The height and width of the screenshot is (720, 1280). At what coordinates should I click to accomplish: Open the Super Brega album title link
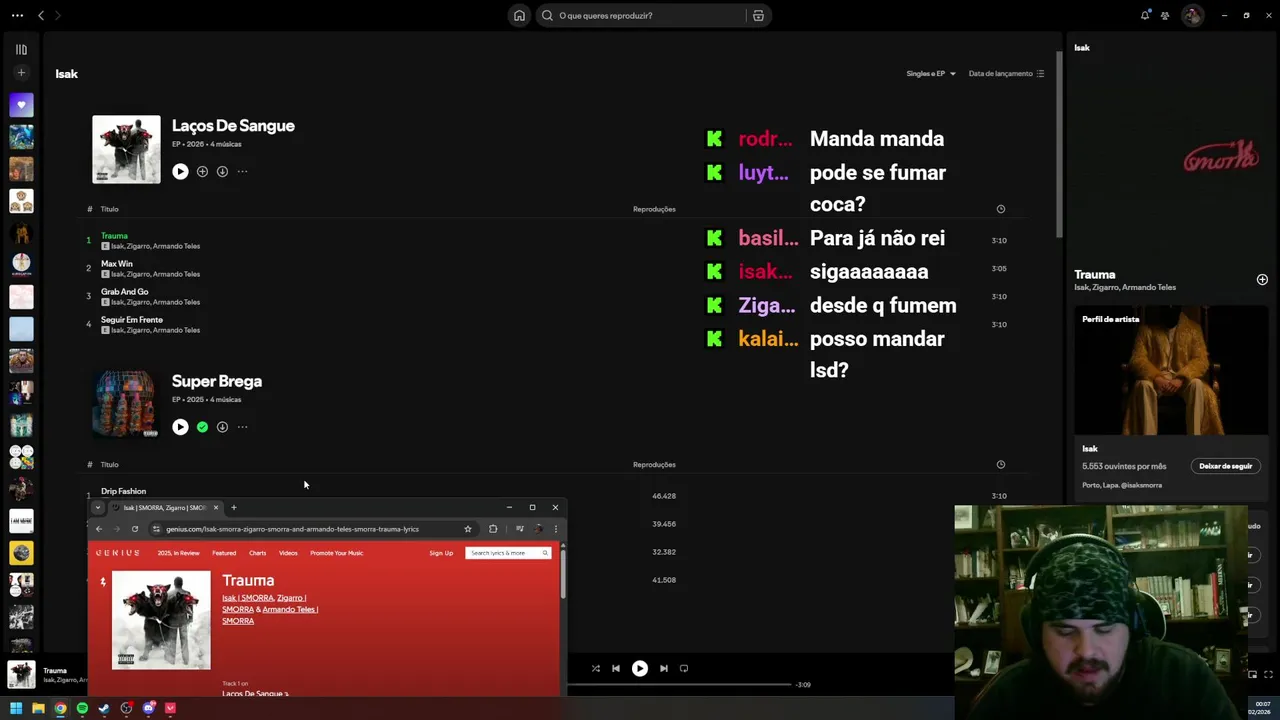pos(217,381)
